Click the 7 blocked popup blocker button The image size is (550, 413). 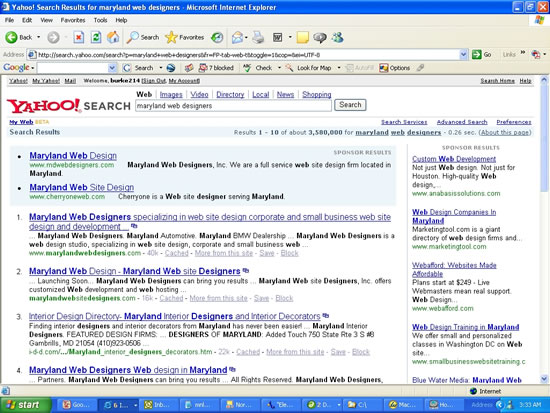(x=216, y=68)
